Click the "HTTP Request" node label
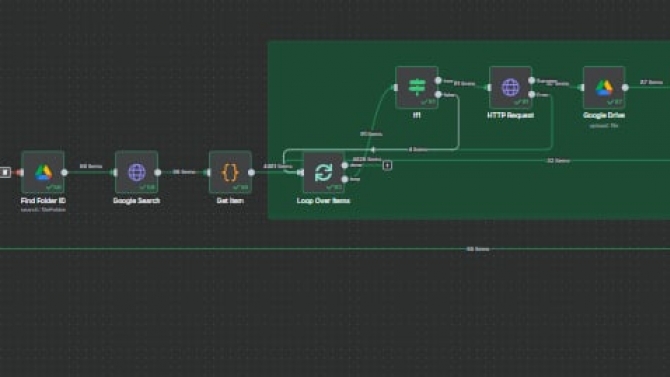The width and height of the screenshot is (670, 377). [x=510, y=115]
